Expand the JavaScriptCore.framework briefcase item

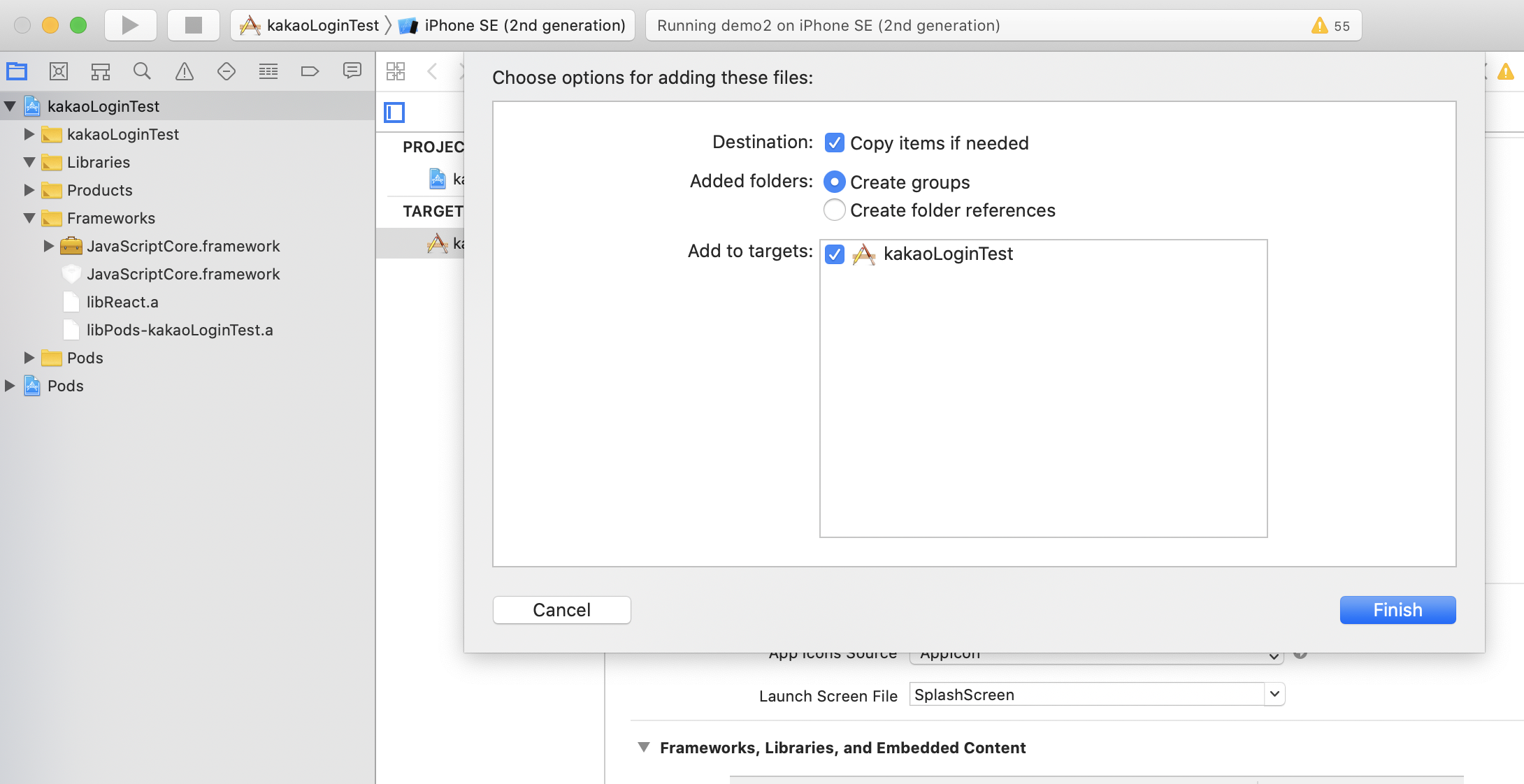coord(49,246)
